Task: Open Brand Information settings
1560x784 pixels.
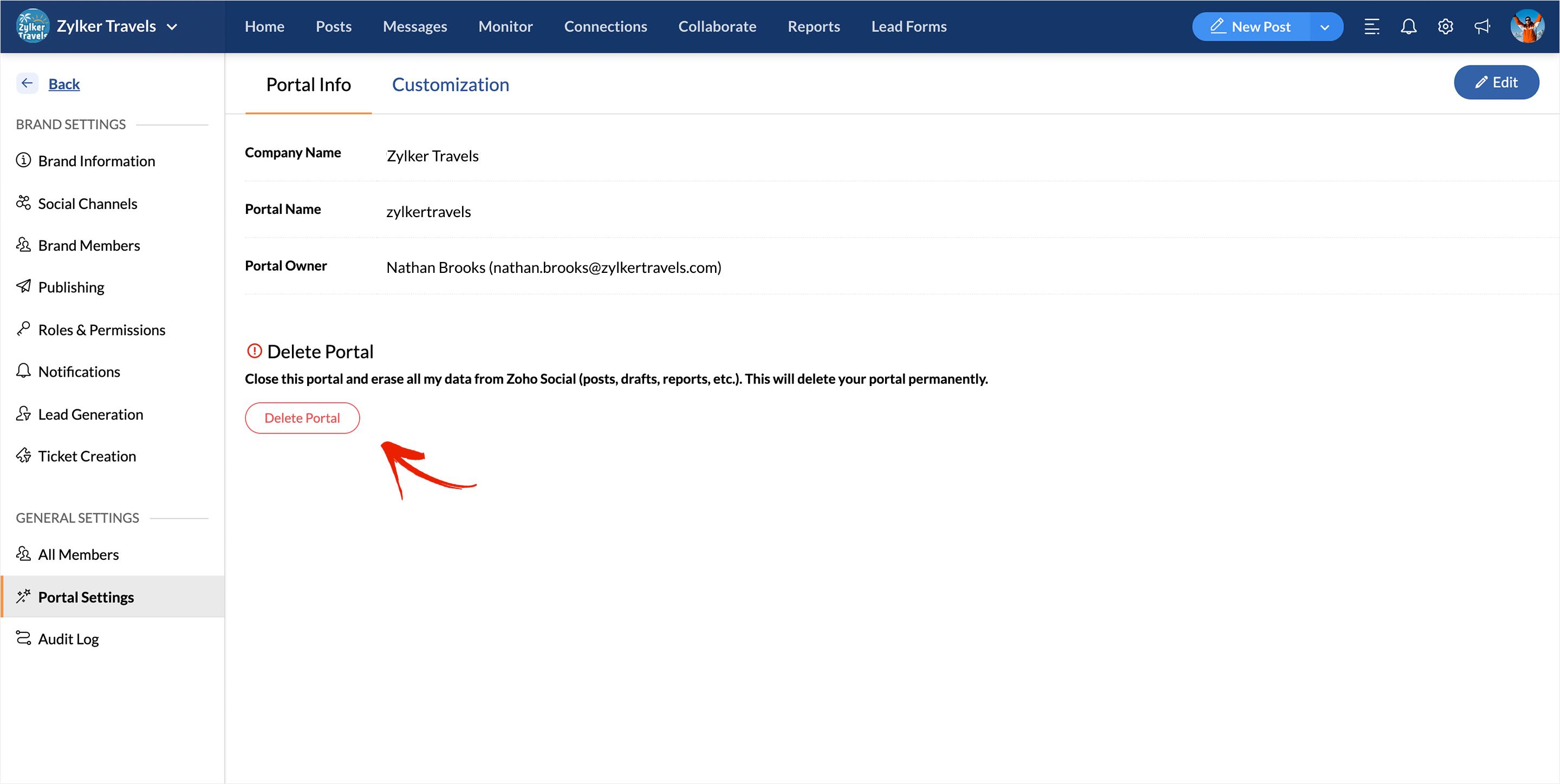Action: coord(96,161)
